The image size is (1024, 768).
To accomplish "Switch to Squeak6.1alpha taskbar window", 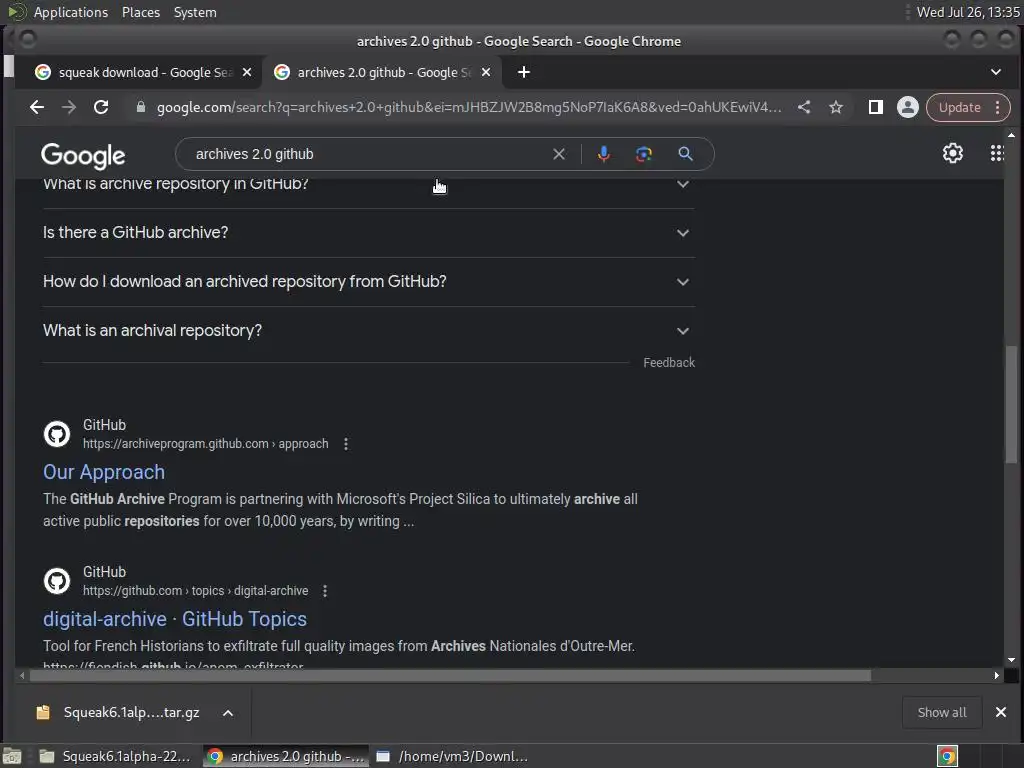I will 115,756.
